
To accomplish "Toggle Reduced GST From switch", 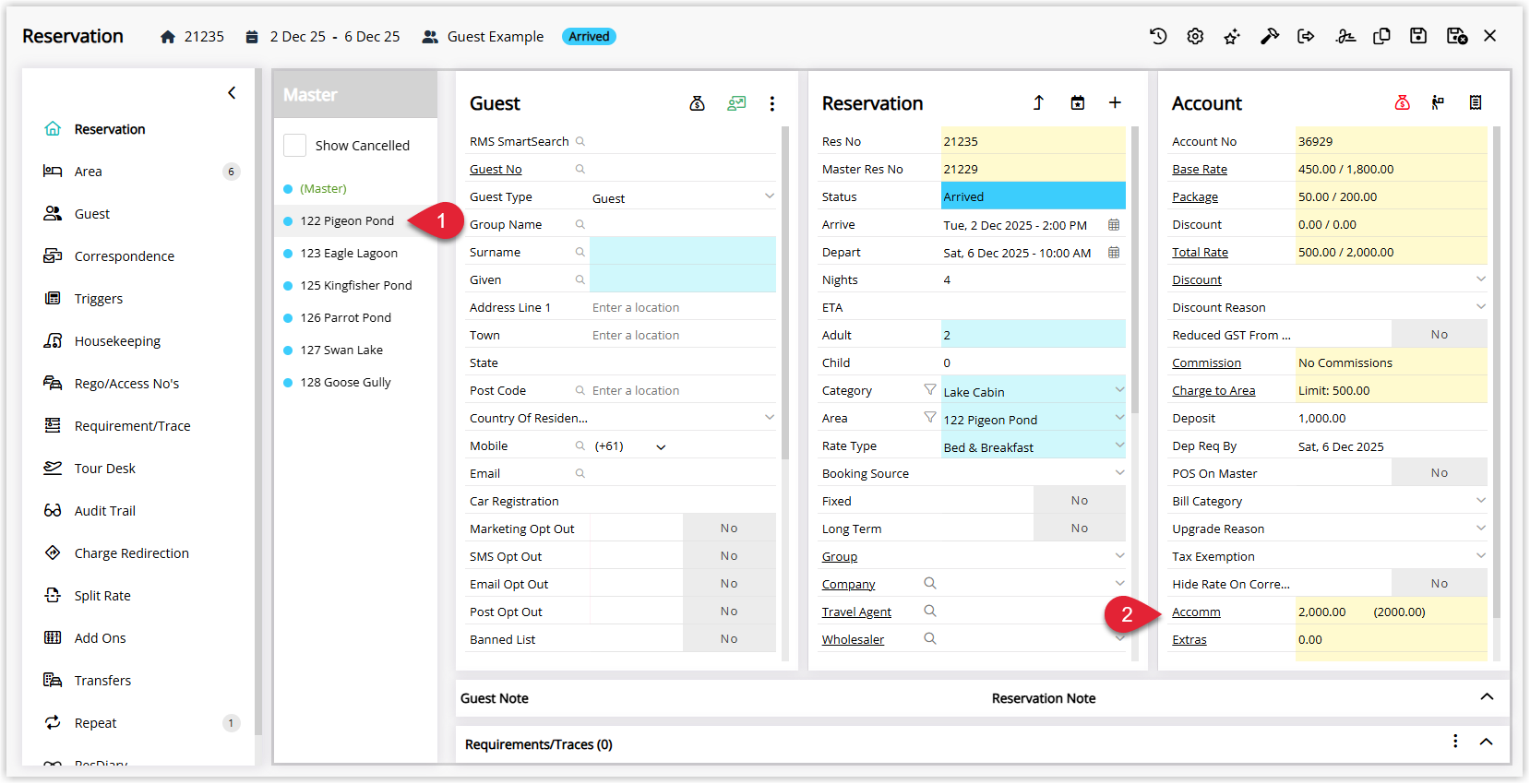I will [1440, 335].
